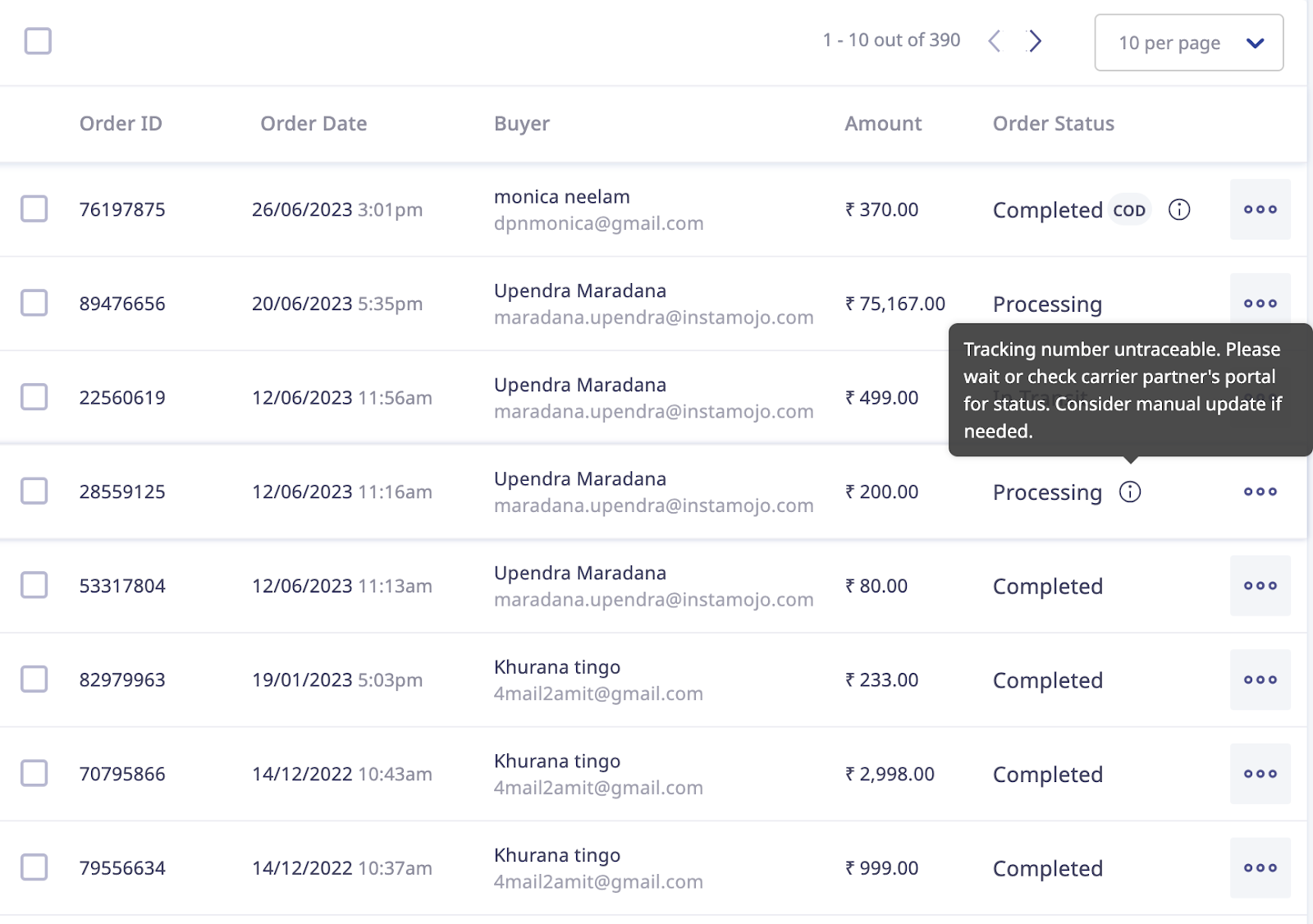Open three-dot menu for order 79556634
1313x924 pixels.
pyautogui.click(x=1260, y=867)
